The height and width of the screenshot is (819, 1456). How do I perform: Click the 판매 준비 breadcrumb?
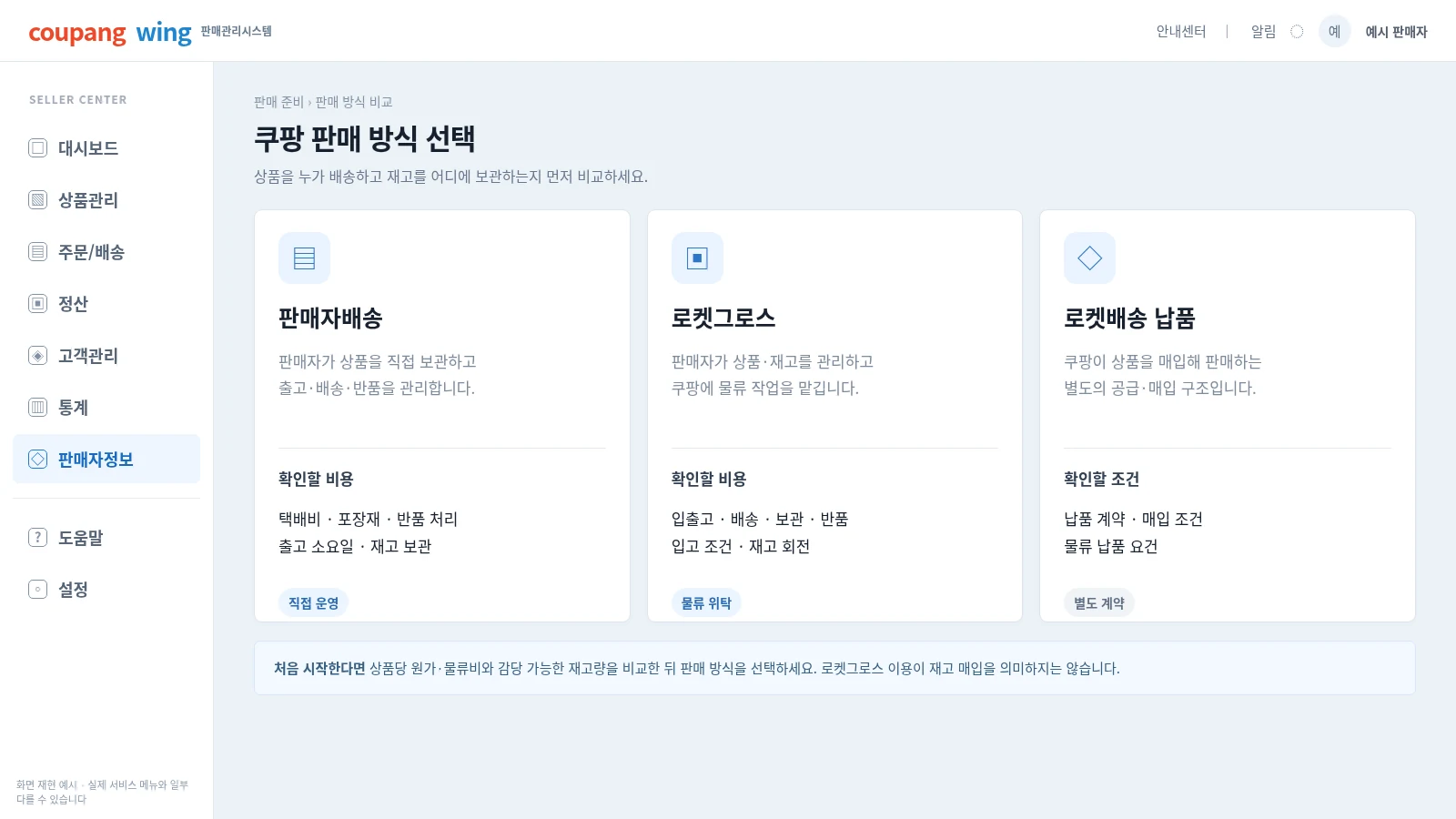[x=278, y=102]
